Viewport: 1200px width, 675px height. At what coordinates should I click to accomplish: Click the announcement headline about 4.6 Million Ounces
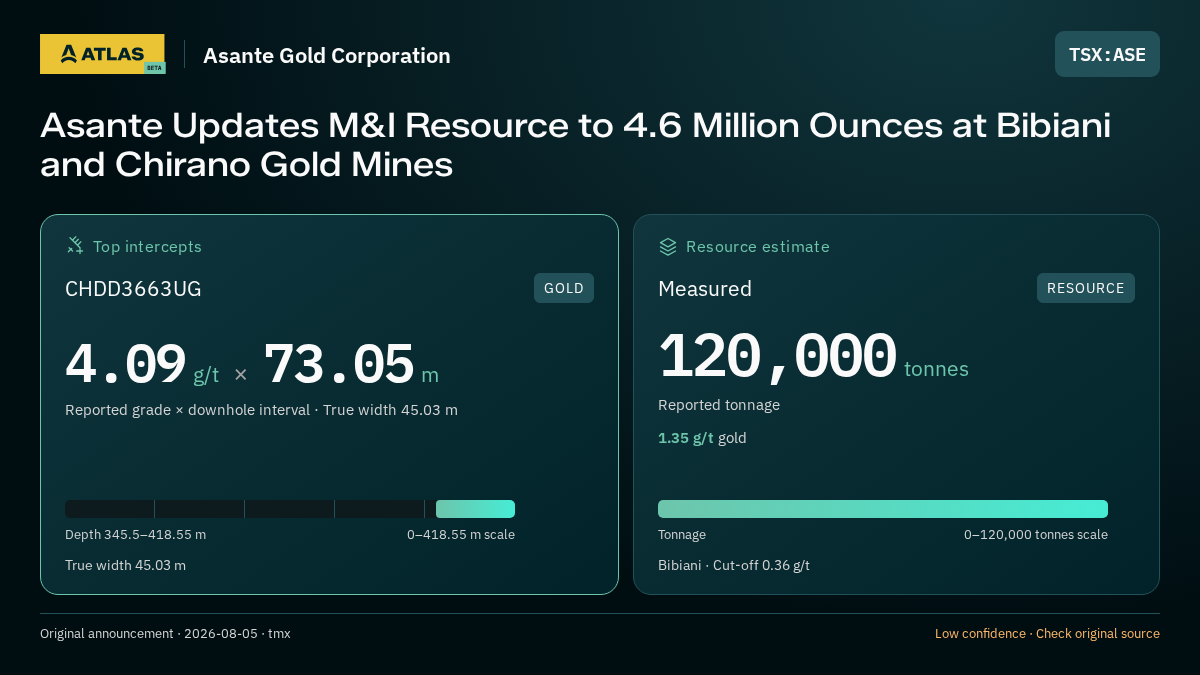tap(576, 145)
